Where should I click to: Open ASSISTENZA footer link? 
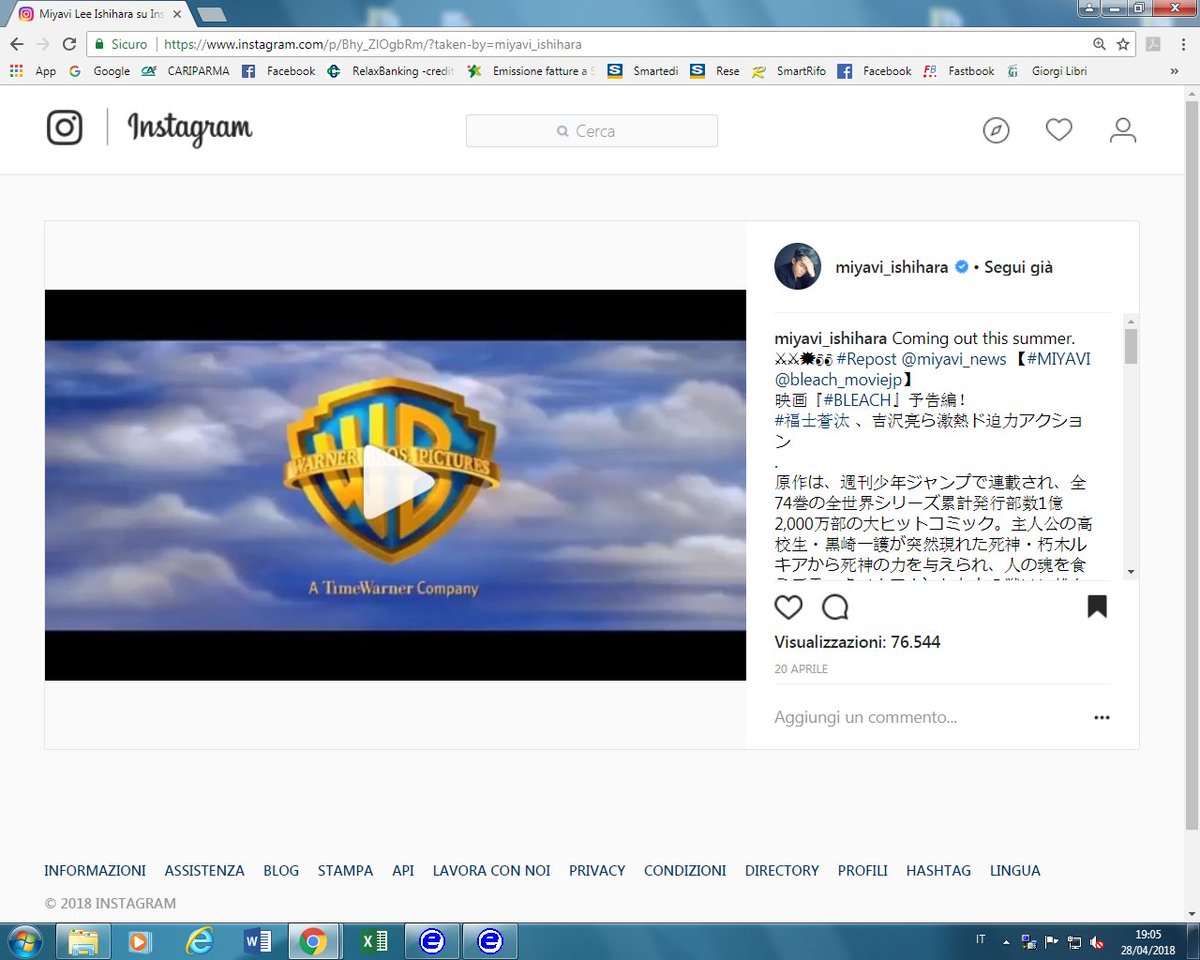pos(205,871)
